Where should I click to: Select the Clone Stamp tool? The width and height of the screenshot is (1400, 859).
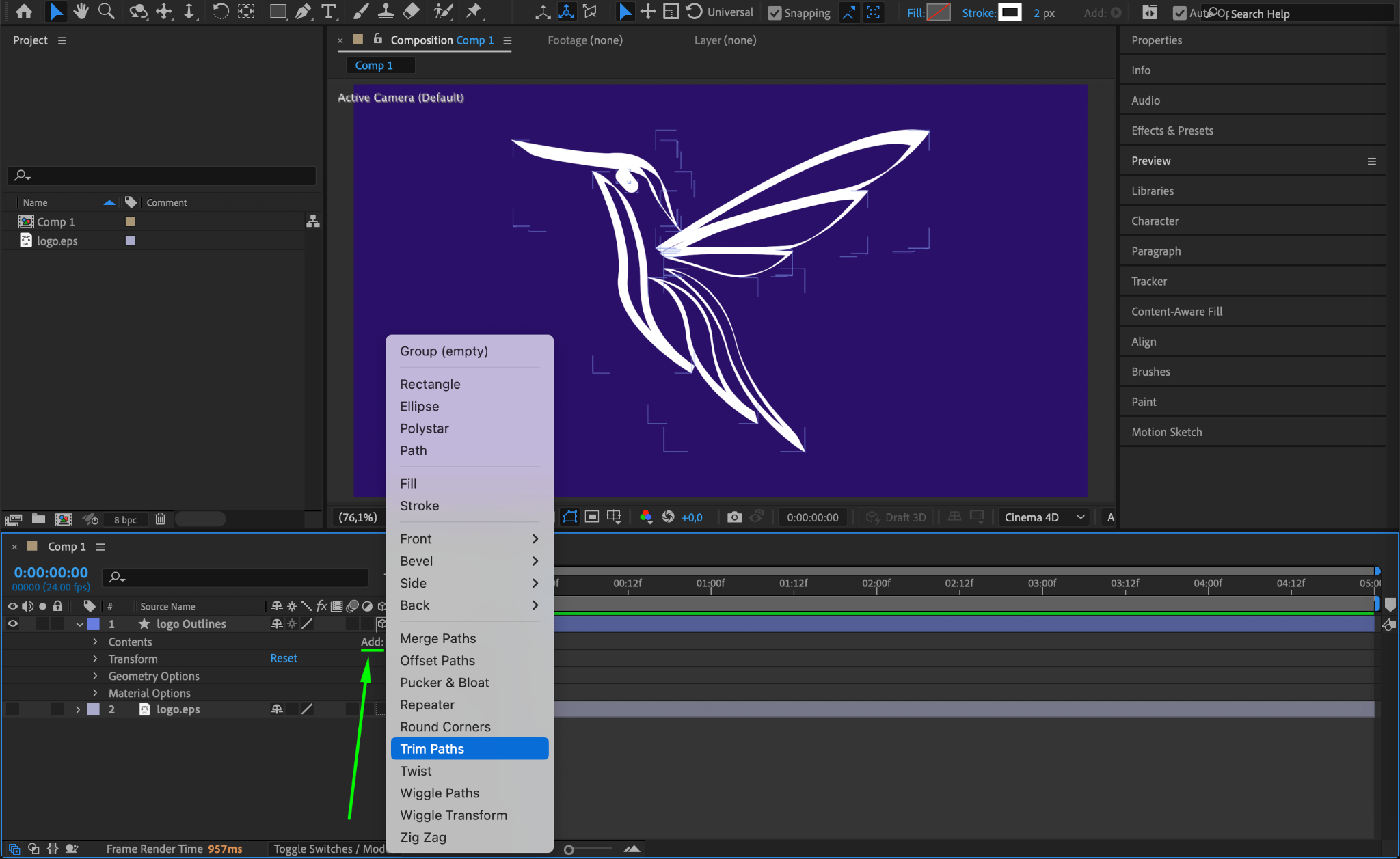pos(386,12)
